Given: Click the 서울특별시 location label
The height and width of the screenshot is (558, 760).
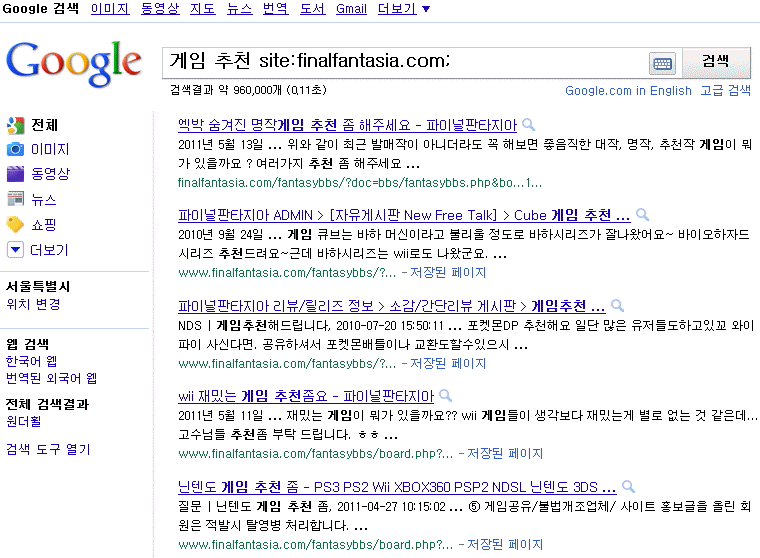Looking at the screenshot, I should pos(38,287).
